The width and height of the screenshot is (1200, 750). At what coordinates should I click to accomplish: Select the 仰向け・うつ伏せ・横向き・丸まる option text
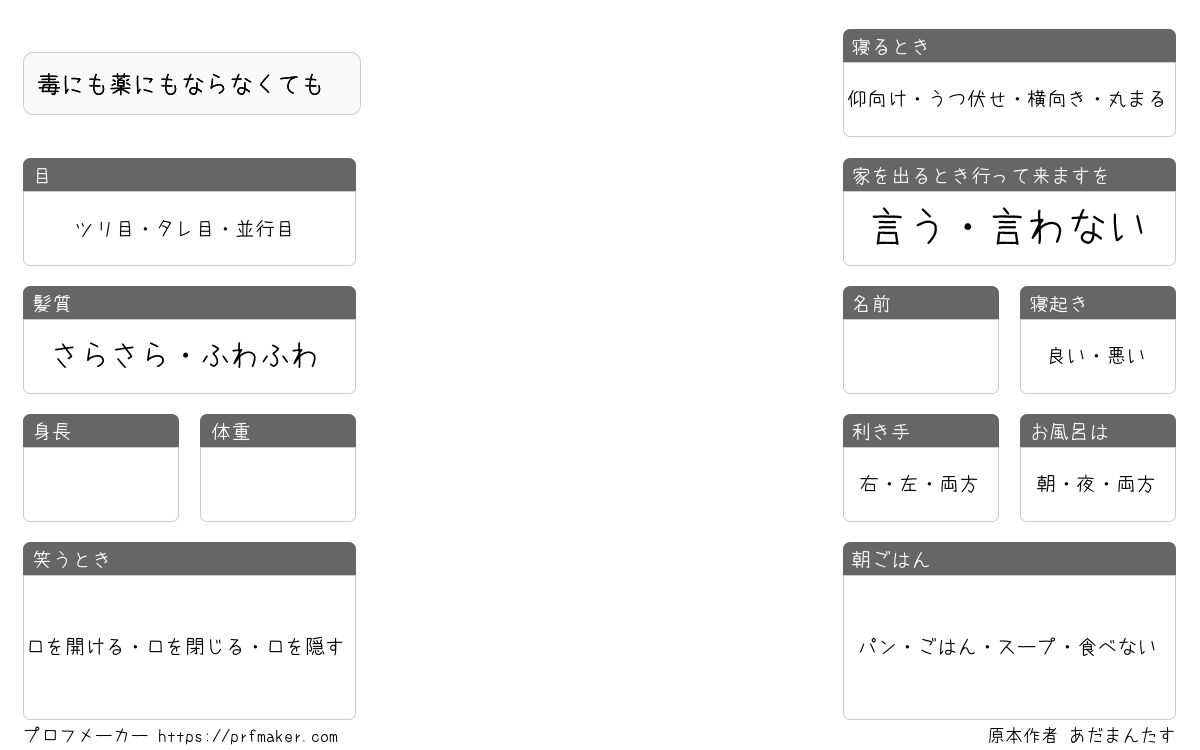click(1007, 99)
